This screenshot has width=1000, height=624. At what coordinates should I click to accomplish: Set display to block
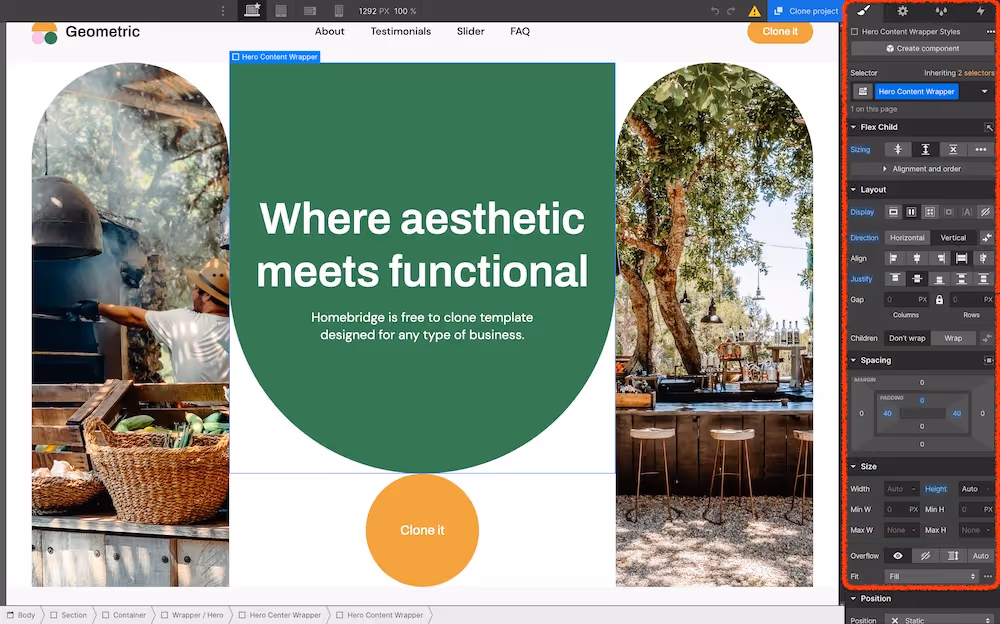coord(893,212)
